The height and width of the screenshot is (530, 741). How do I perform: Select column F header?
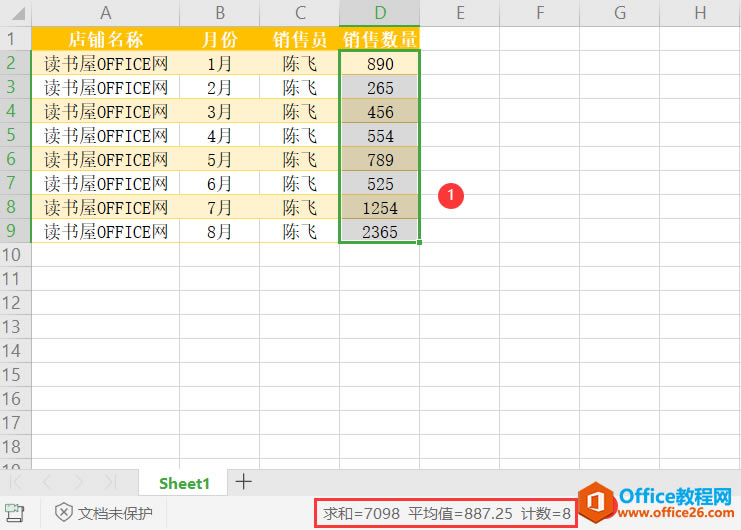click(x=539, y=13)
